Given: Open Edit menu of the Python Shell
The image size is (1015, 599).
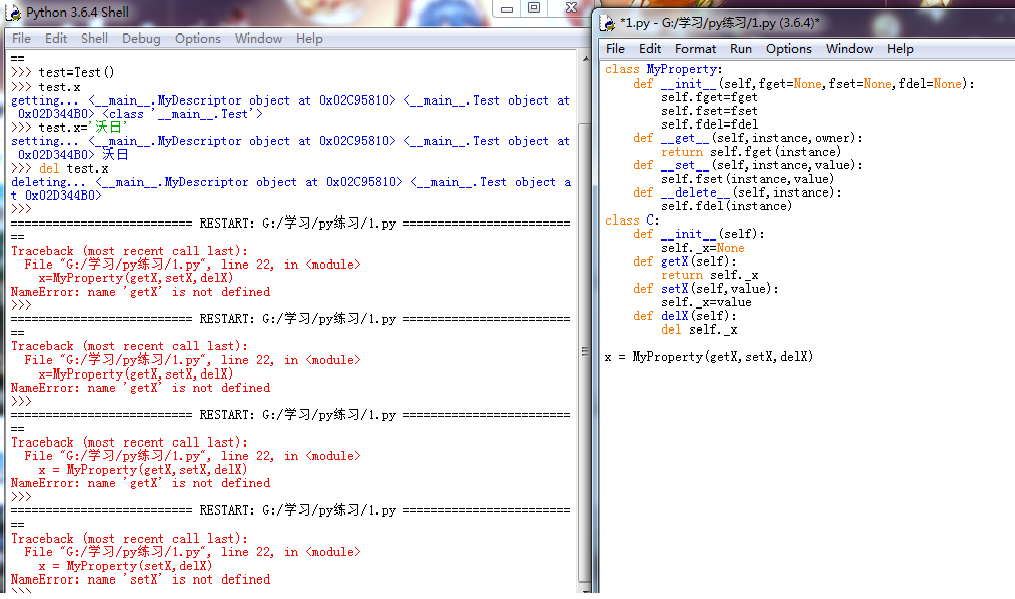Looking at the screenshot, I should (x=56, y=38).
